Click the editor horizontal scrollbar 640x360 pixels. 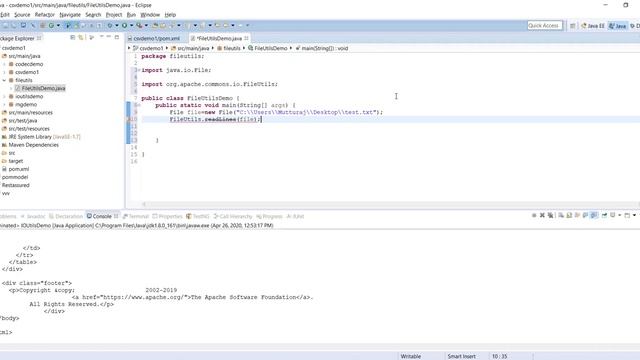(x=390, y=204)
